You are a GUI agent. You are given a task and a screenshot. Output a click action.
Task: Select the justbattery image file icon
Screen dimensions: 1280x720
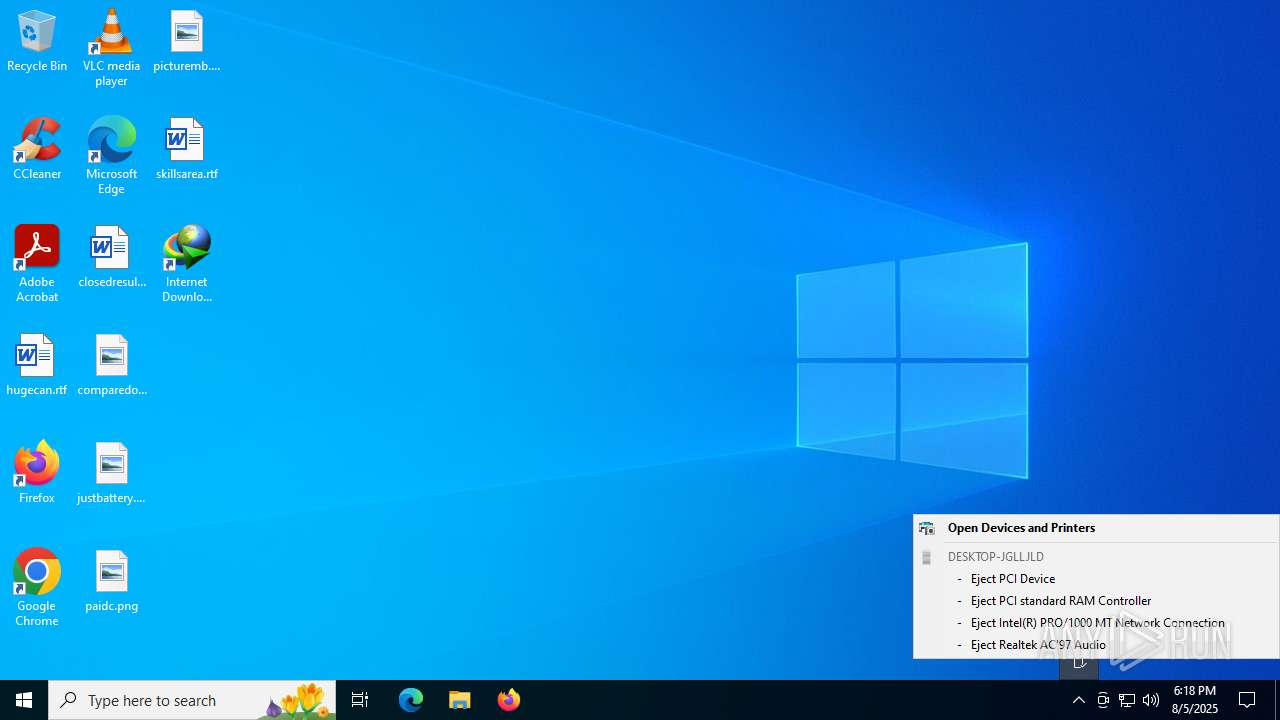tap(111, 474)
